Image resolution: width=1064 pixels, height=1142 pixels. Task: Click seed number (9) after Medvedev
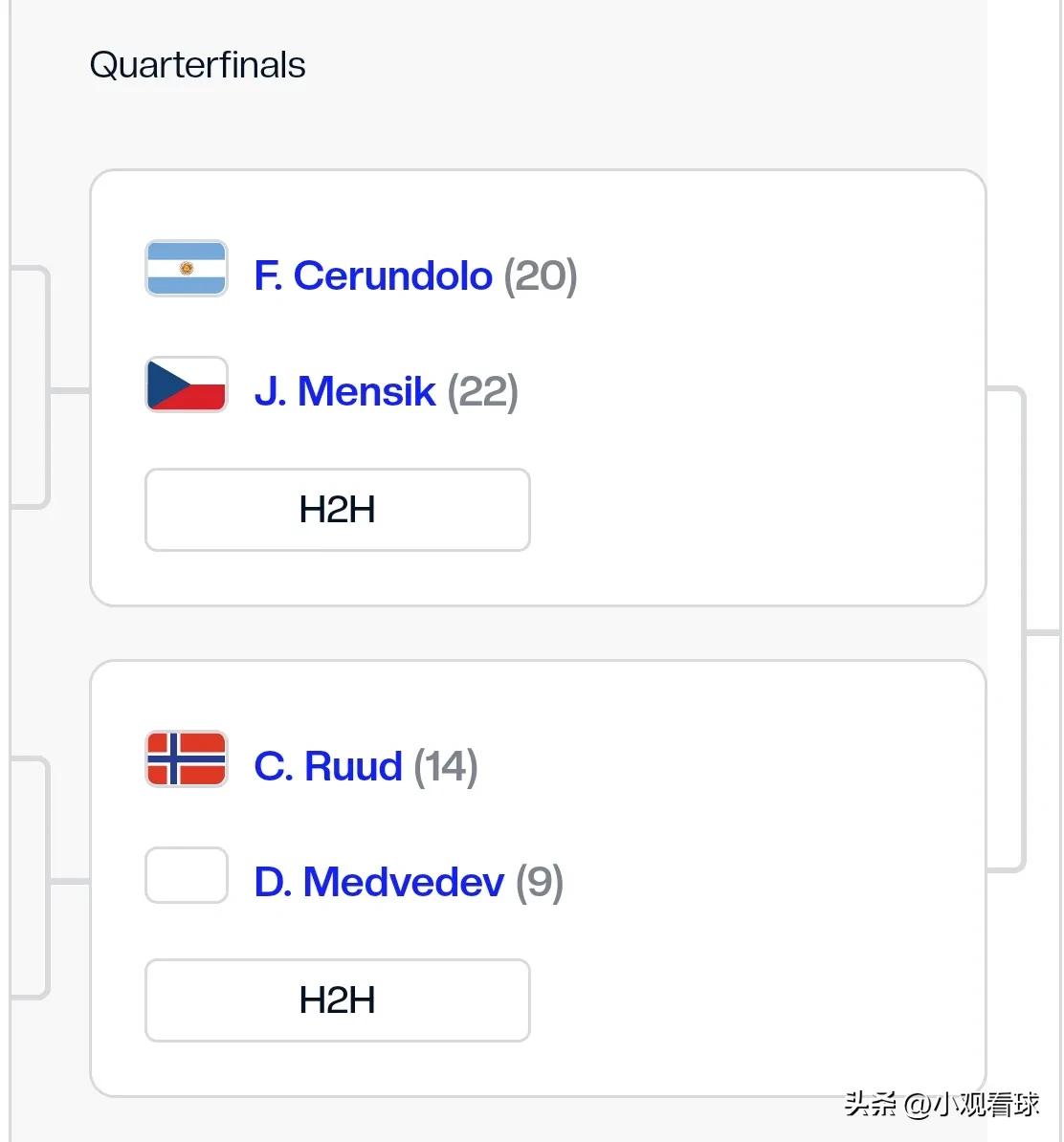pyautogui.click(x=540, y=882)
